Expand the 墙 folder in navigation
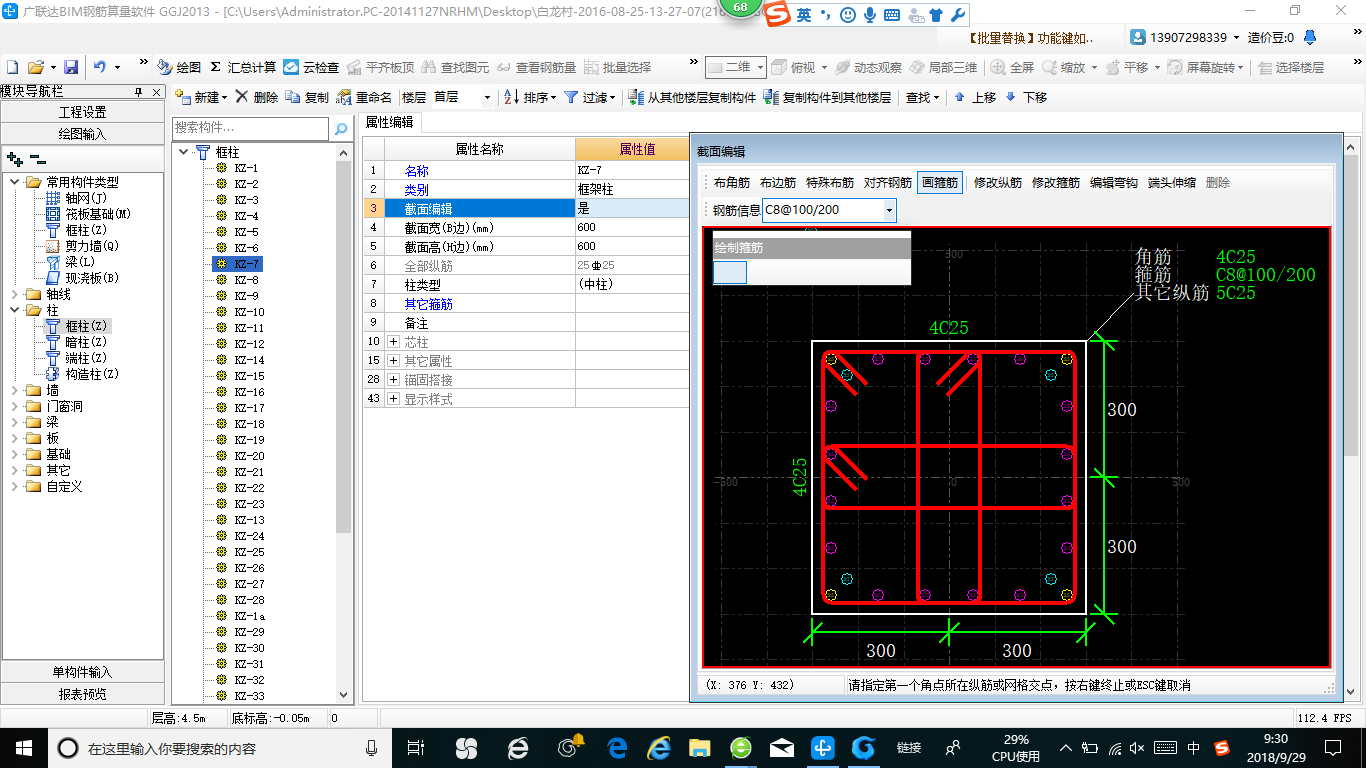Image resolution: width=1366 pixels, height=768 pixels. pos(15,391)
